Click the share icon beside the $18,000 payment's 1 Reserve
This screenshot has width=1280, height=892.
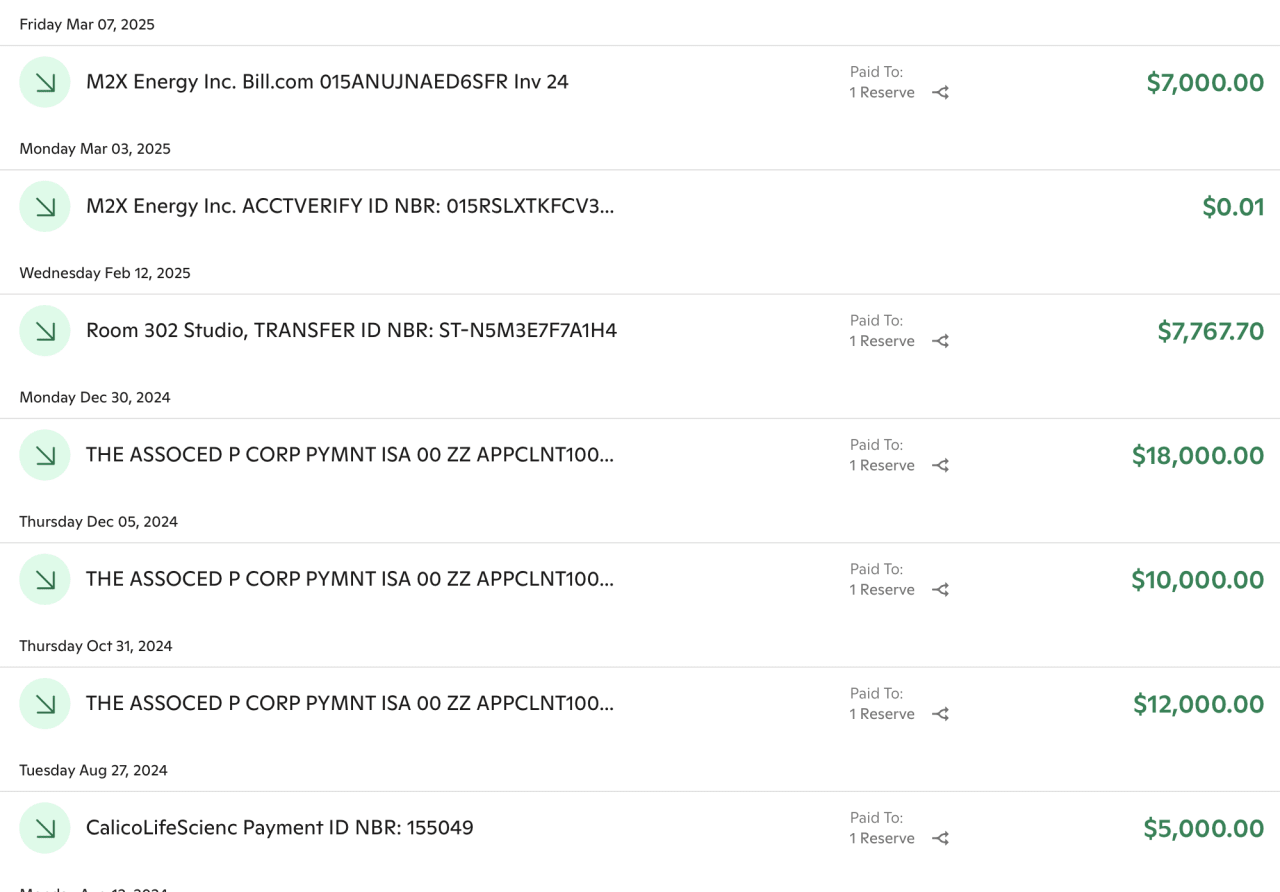939,465
